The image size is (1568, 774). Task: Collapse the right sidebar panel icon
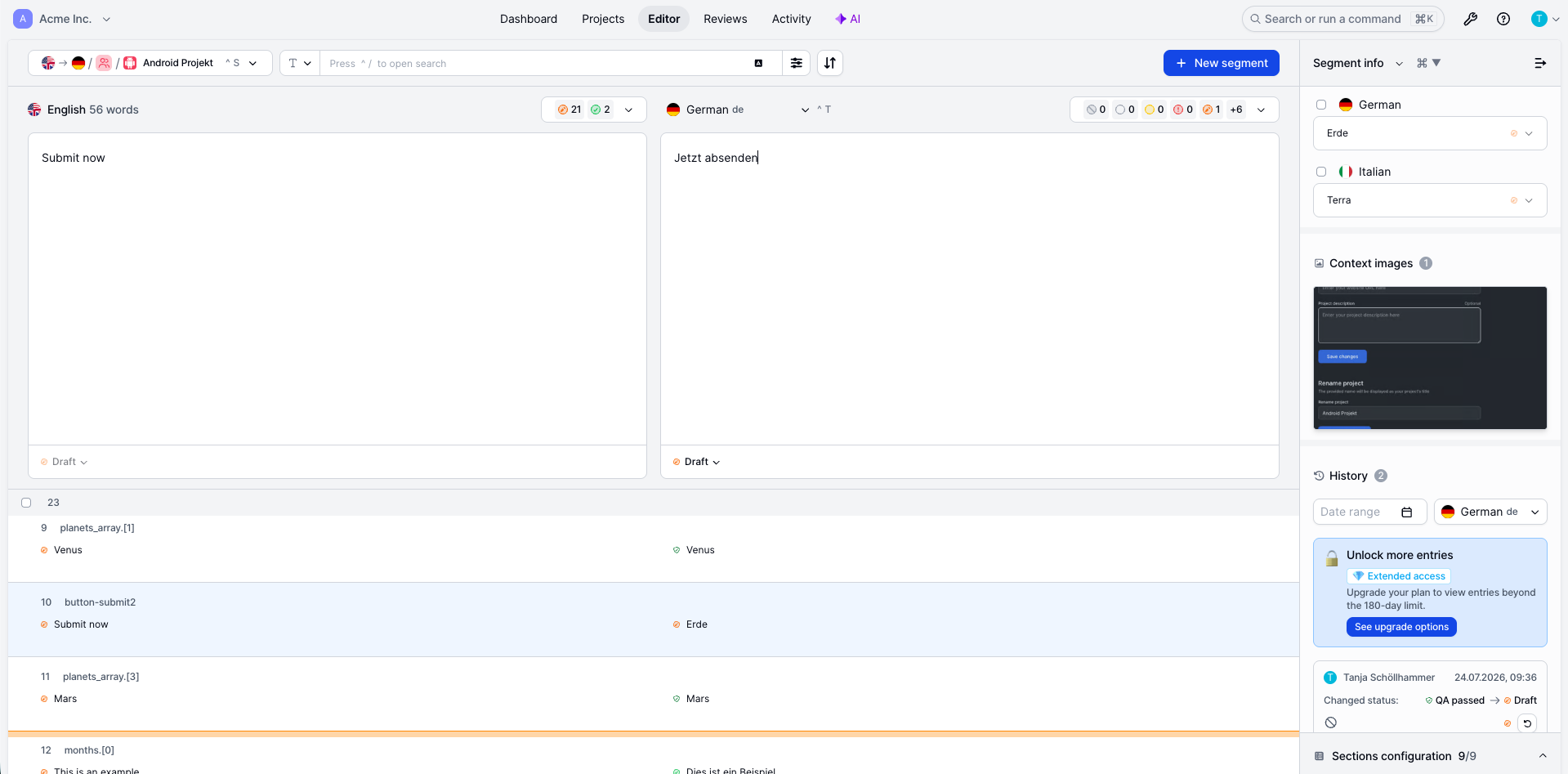(x=1540, y=63)
